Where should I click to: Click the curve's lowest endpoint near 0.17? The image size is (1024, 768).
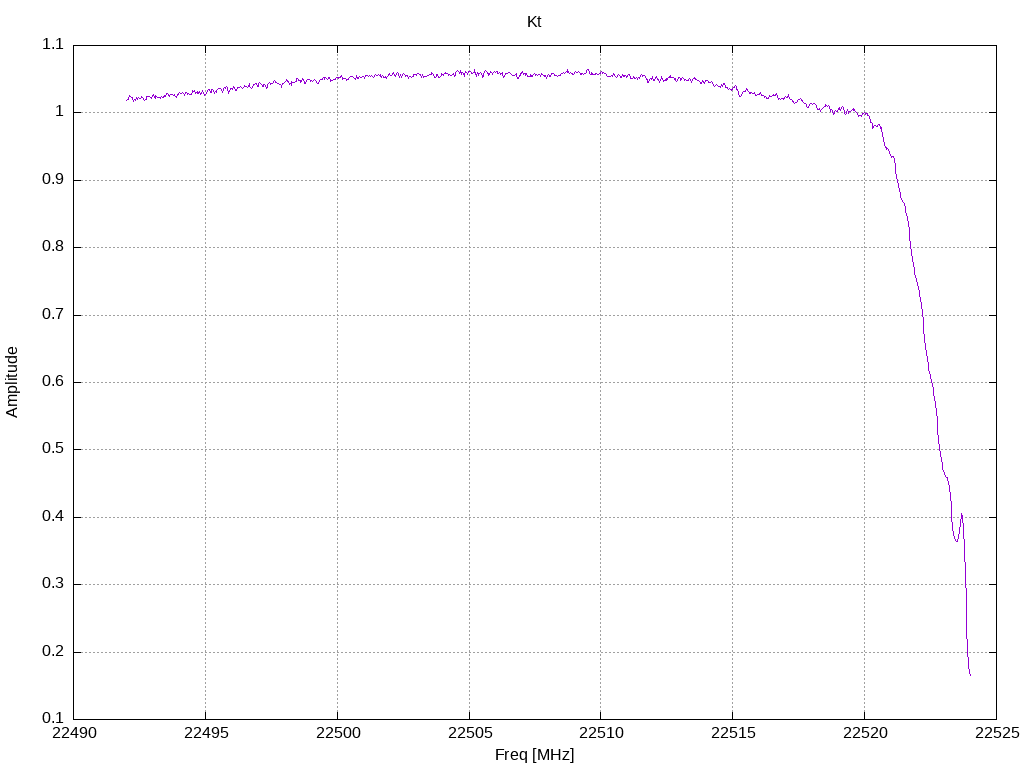970,675
